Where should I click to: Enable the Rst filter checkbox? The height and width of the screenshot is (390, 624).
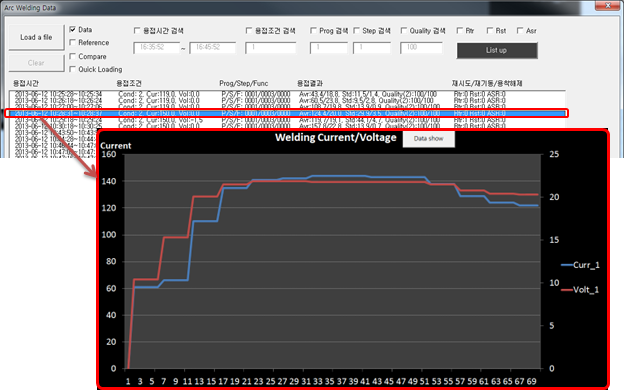[490, 30]
